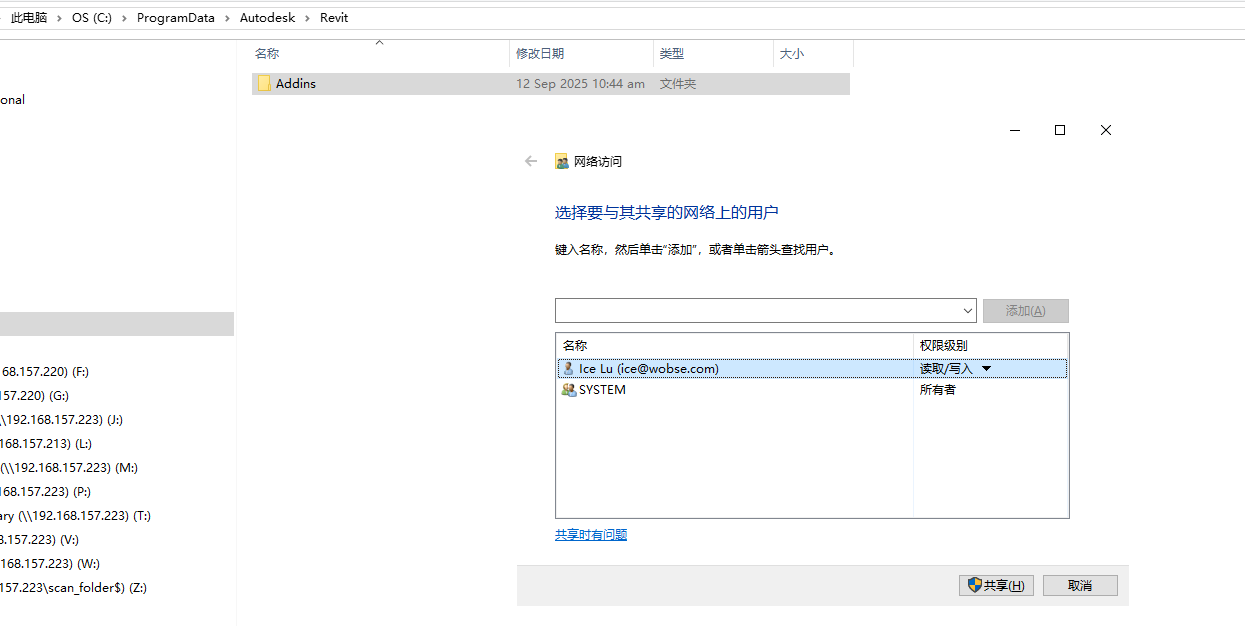The width and height of the screenshot is (1245, 626).
Task: Click the back arrow in the sharing dialog
Action: click(531, 161)
